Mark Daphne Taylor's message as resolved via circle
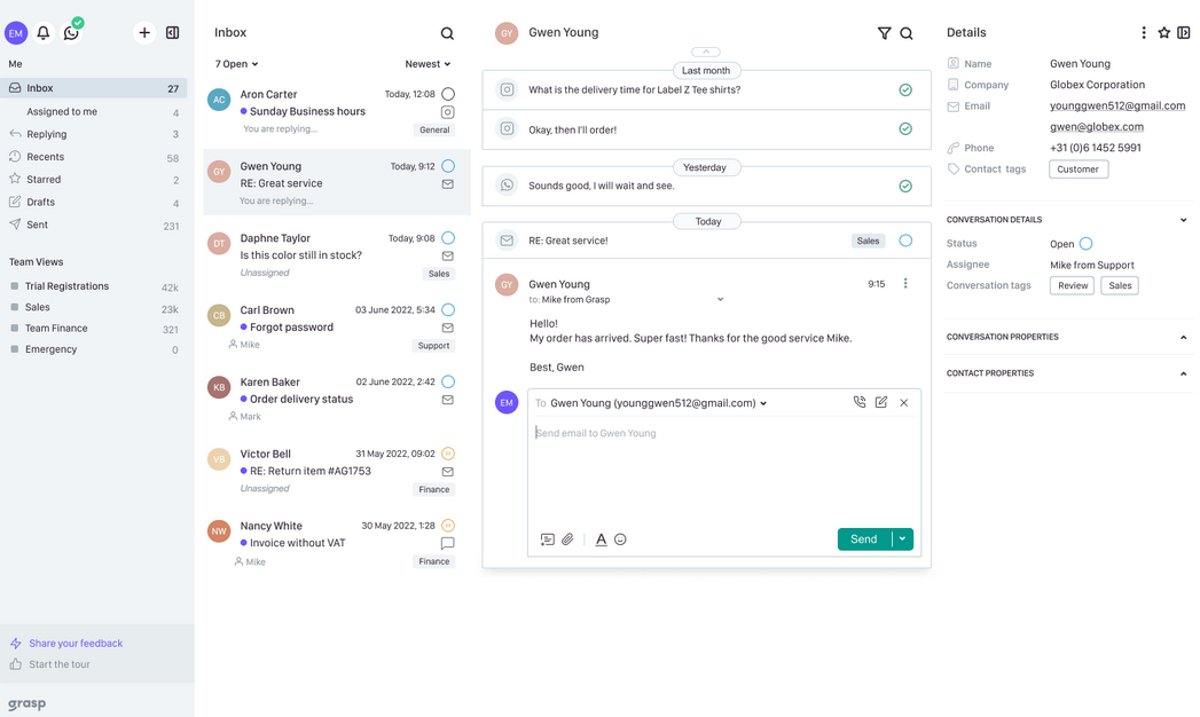 pos(447,238)
